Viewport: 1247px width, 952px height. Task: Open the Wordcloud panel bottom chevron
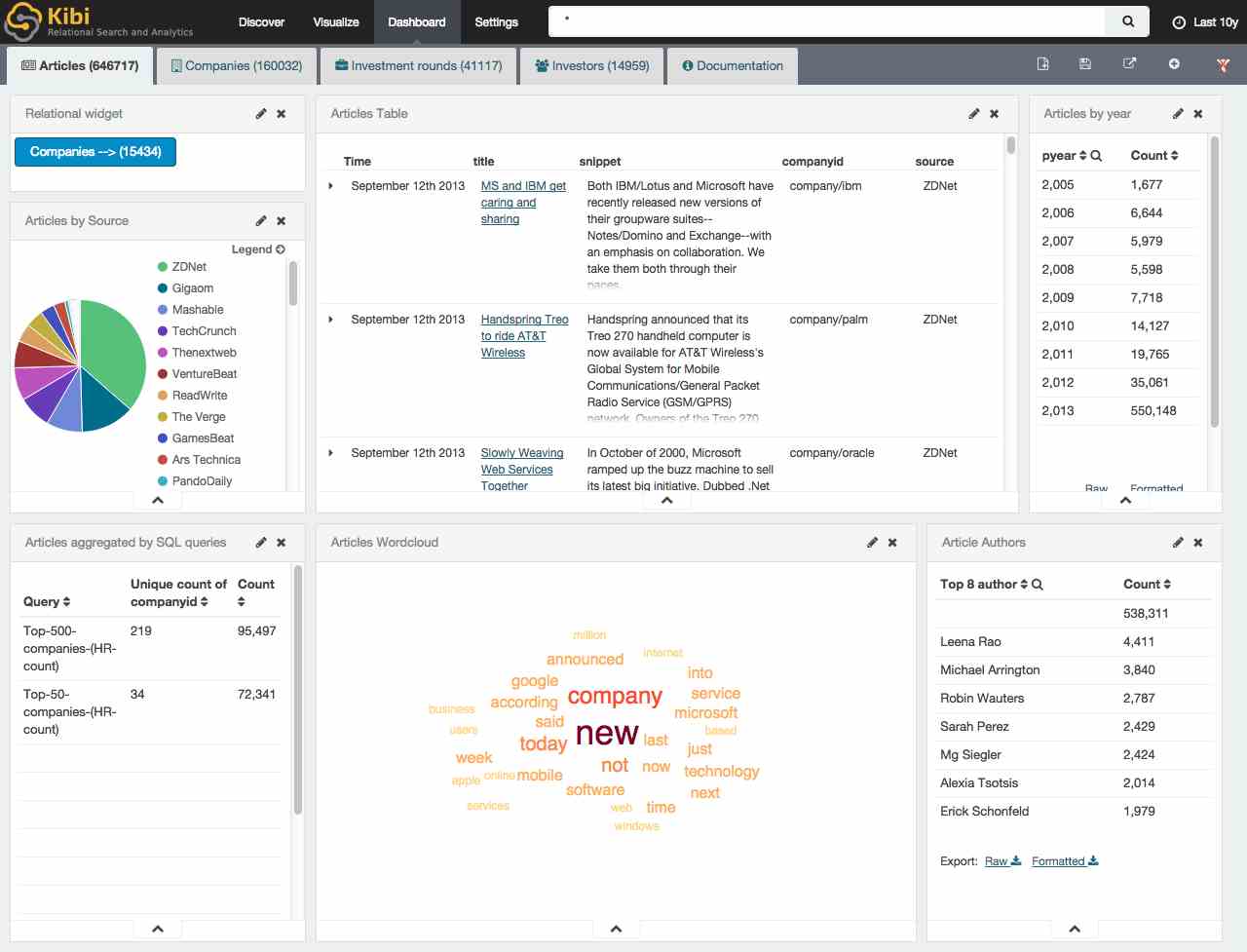click(616, 929)
